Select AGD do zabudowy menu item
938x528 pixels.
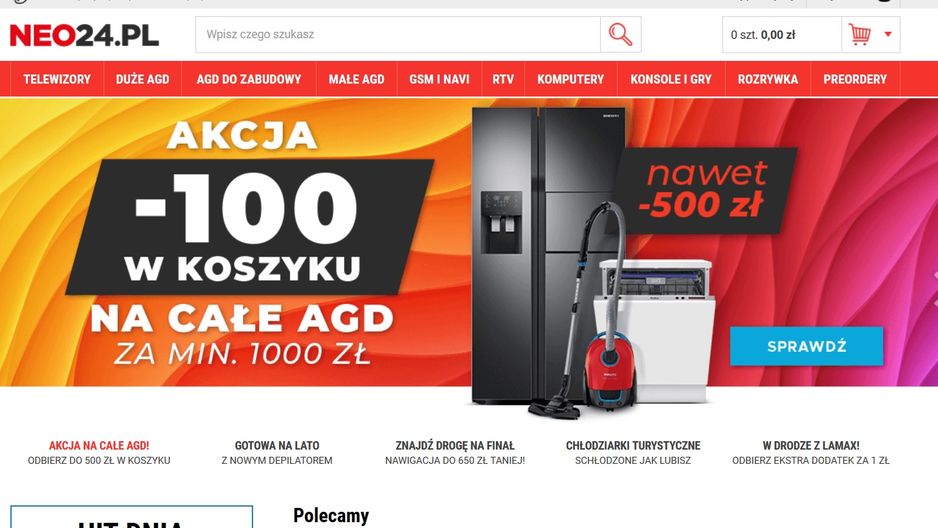coord(249,79)
